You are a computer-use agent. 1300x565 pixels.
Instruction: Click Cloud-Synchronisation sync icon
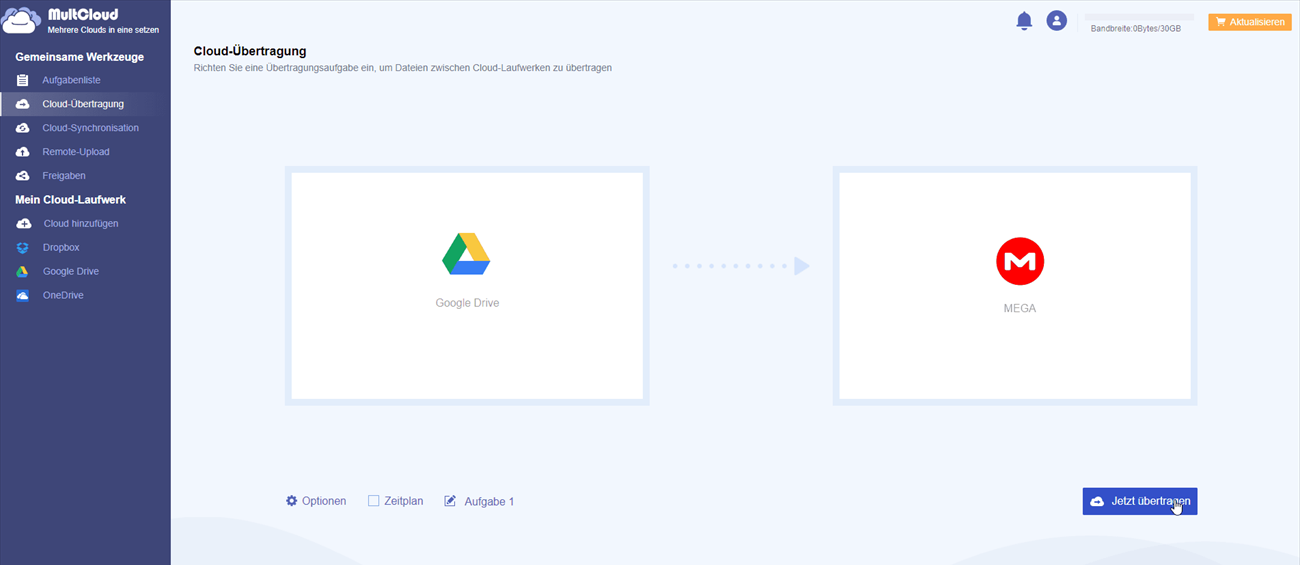[x=22, y=128]
